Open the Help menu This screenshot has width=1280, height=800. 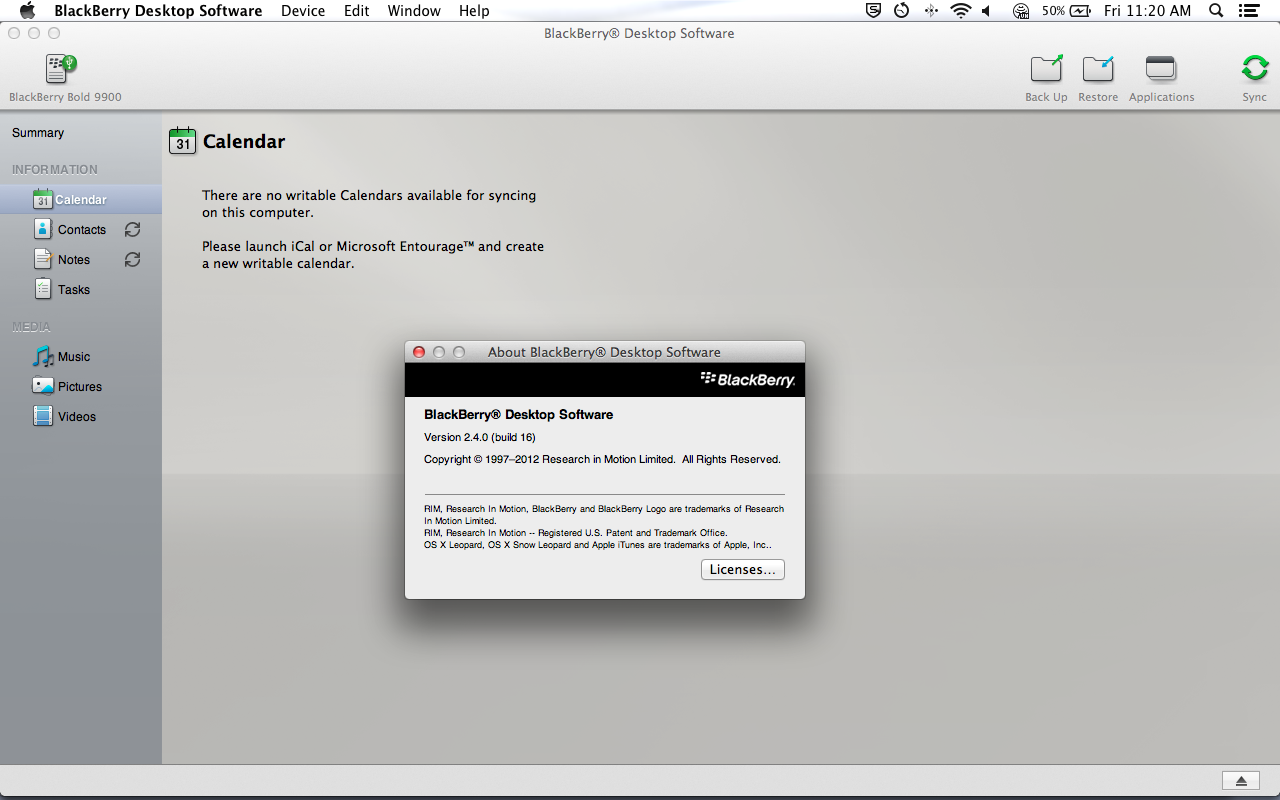(x=474, y=11)
